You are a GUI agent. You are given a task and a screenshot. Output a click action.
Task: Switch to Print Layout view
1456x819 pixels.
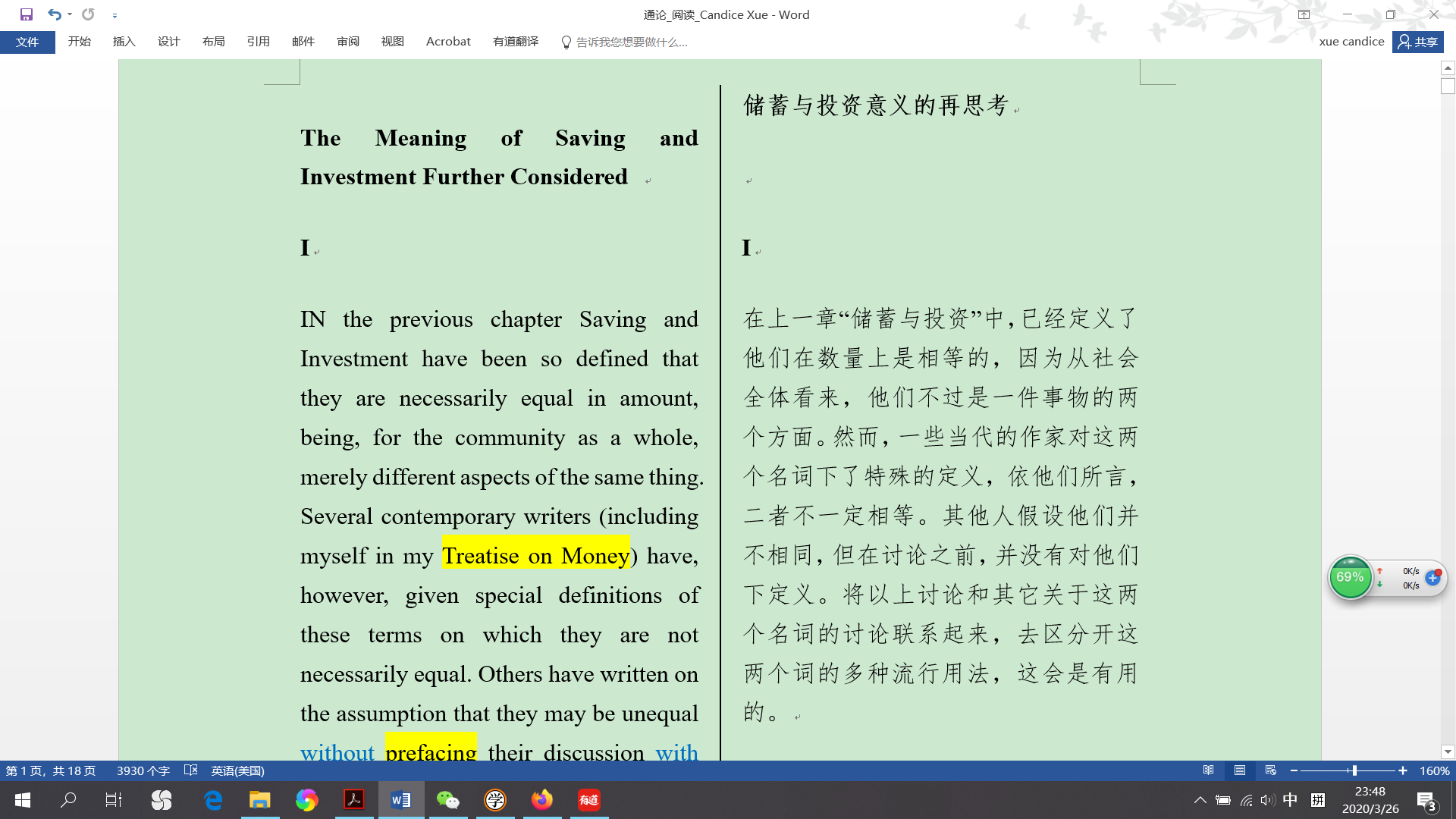[1240, 770]
